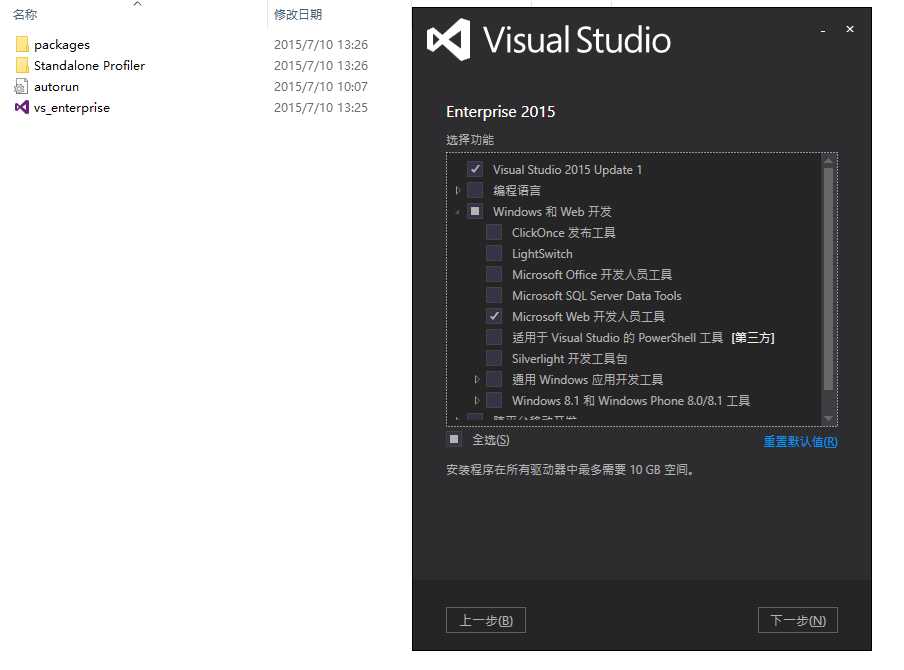The height and width of the screenshot is (670, 904).
Task: Select the LightSwitch row label
Action: 542,254
